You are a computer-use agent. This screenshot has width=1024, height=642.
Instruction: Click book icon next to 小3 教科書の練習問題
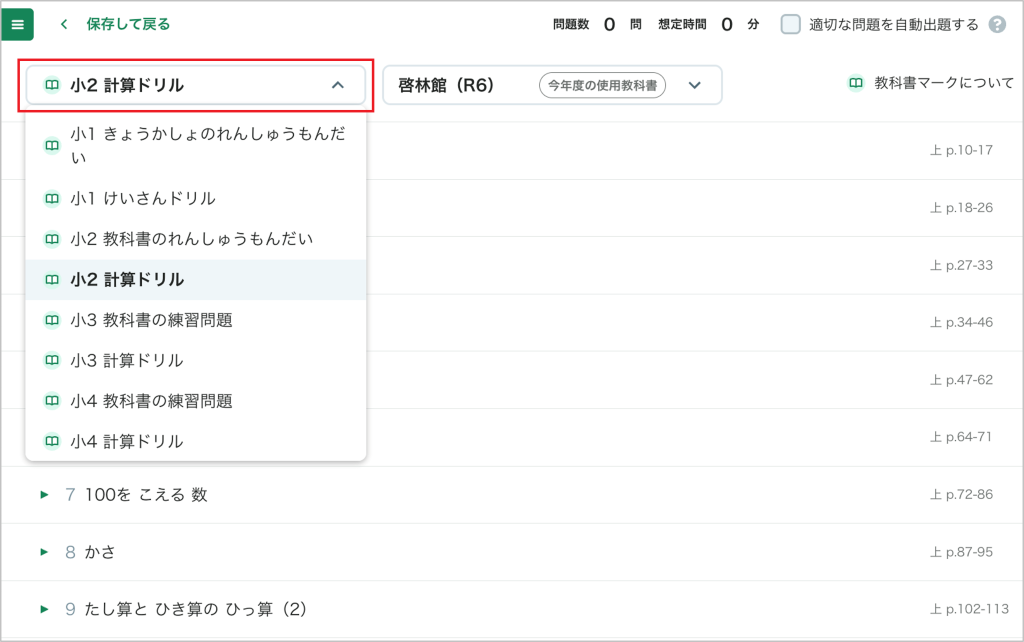[x=52, y=320]
